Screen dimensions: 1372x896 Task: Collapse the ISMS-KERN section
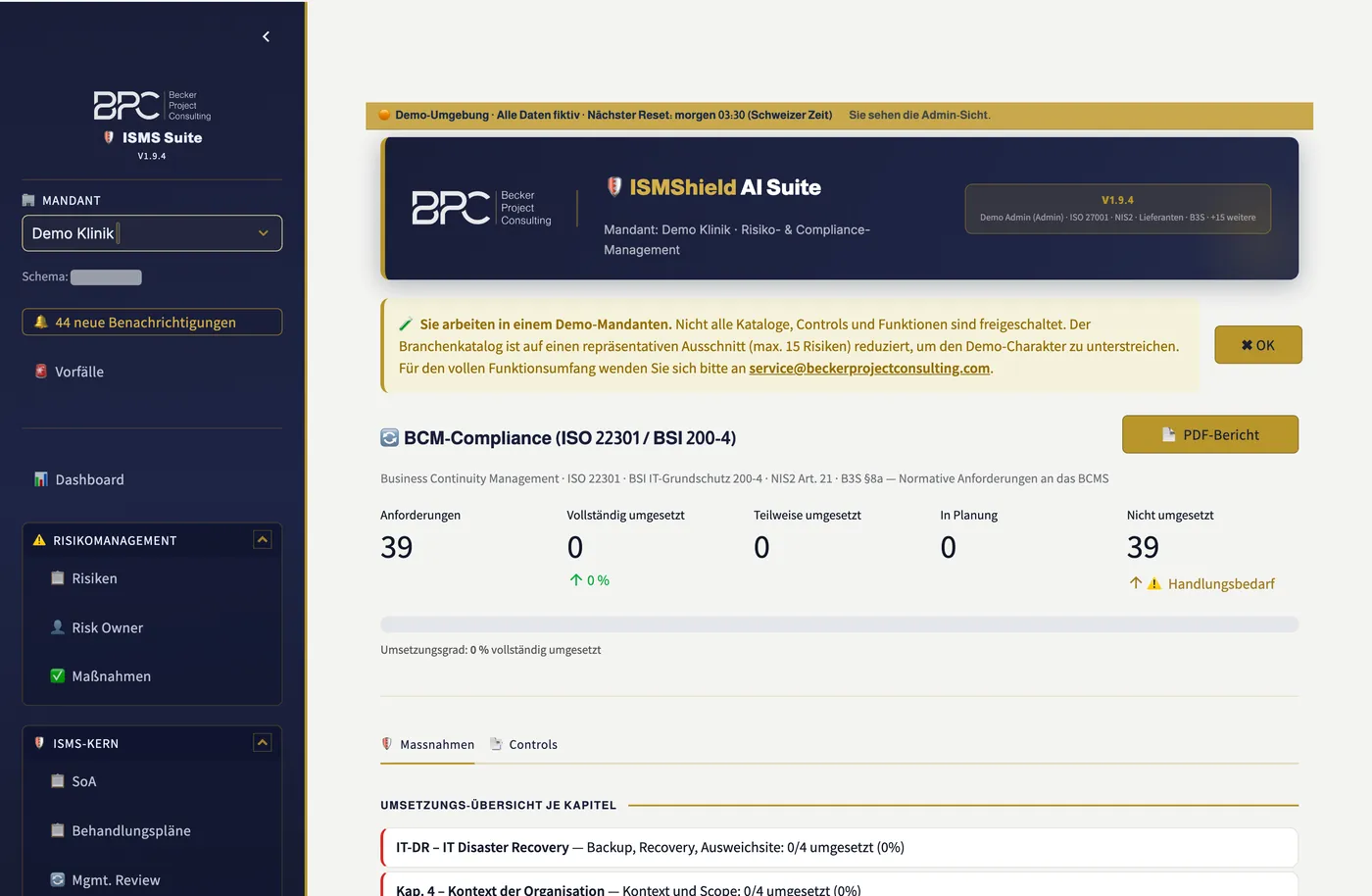[263, 742]
